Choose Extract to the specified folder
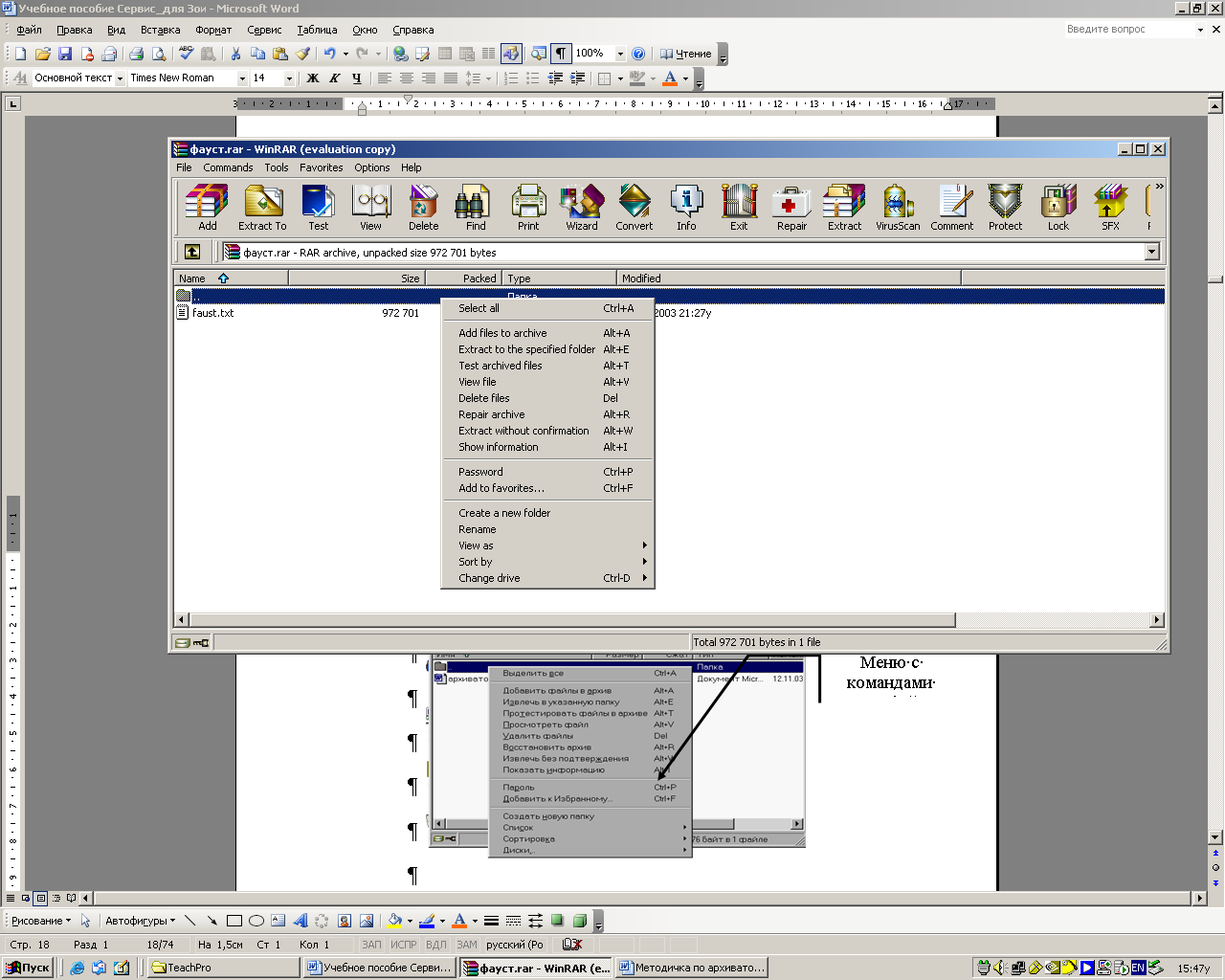The image size is (1225, 980). click(547, 349)
